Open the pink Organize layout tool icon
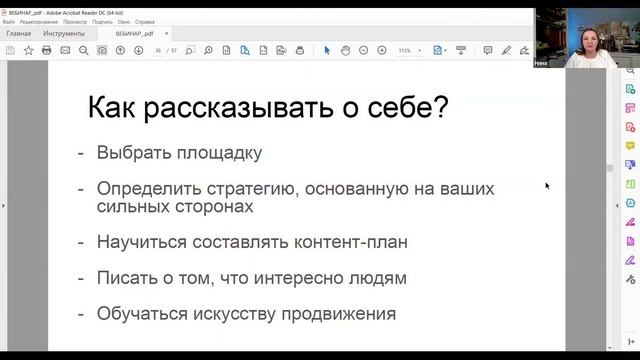 [x=630, y=108]
